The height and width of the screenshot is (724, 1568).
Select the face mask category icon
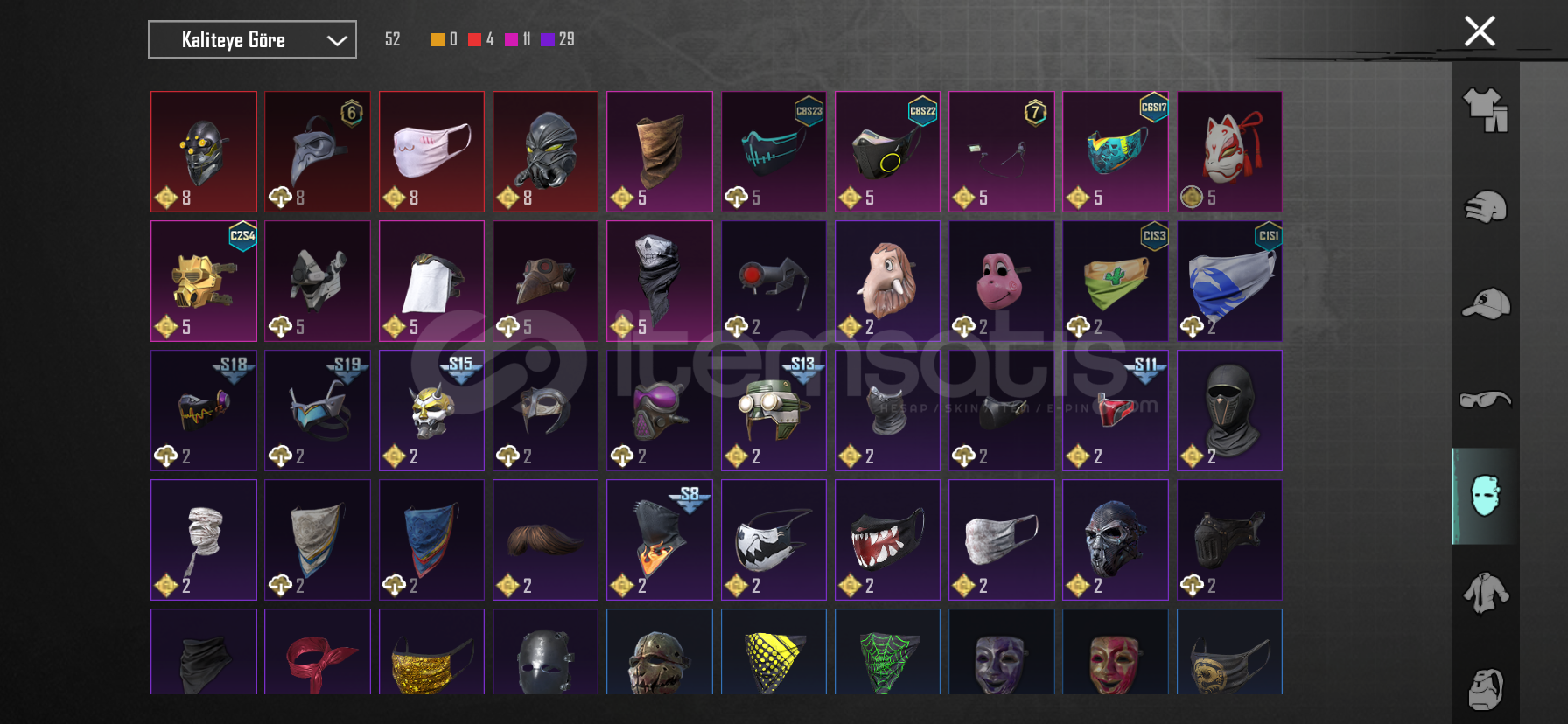[1486, 496]
